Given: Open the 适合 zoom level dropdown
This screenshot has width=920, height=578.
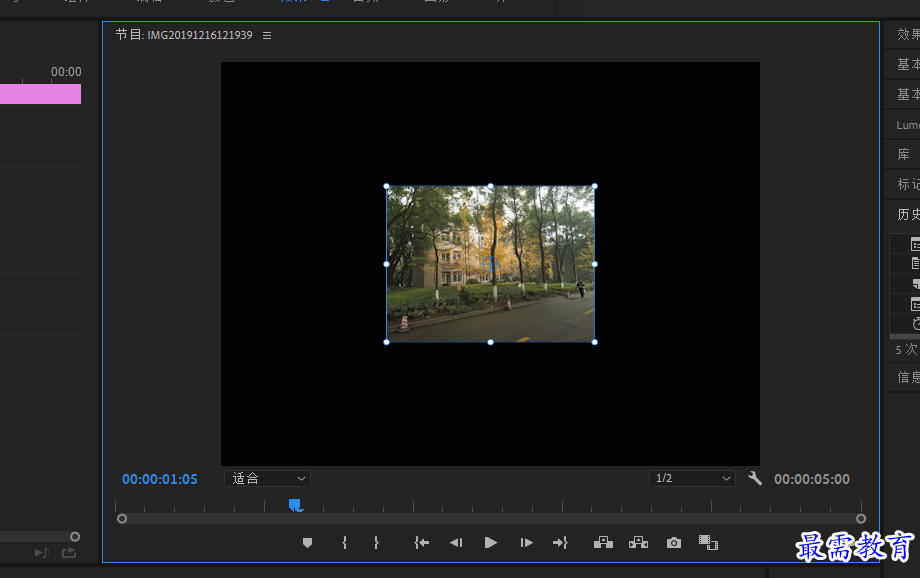Looking at the screenshot, I should click(268, 478).
